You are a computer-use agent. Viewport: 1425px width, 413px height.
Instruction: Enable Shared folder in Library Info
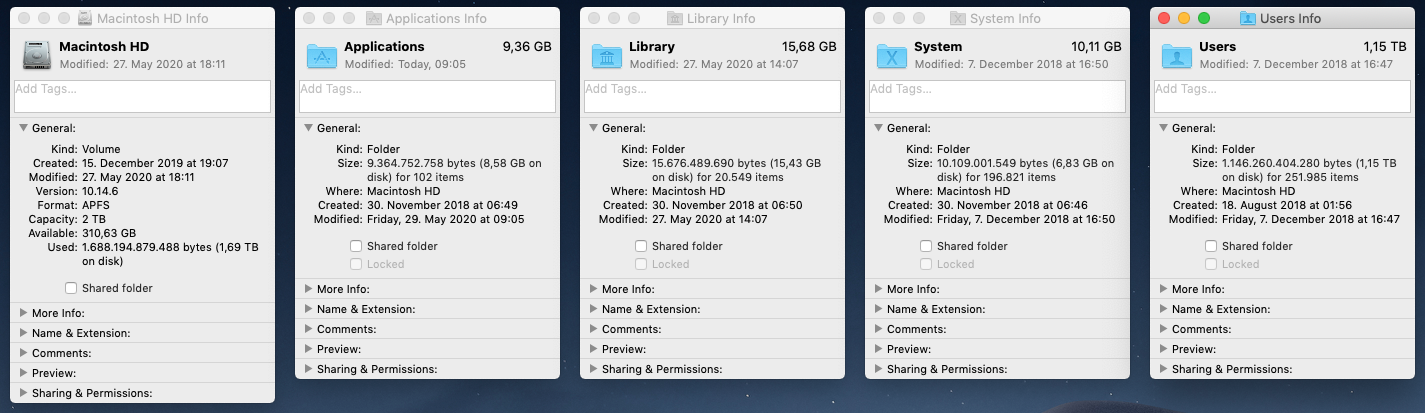(x=641, y=246)
